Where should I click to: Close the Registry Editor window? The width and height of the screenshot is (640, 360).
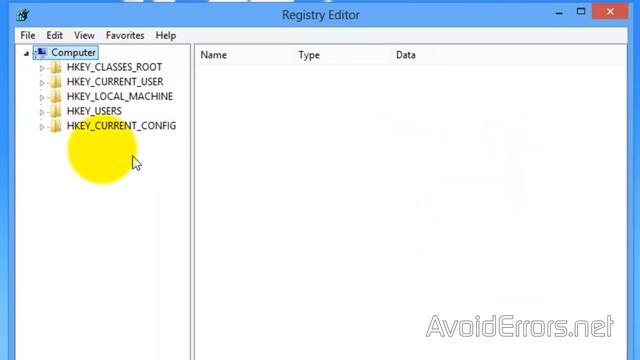[x=610, y=11]
